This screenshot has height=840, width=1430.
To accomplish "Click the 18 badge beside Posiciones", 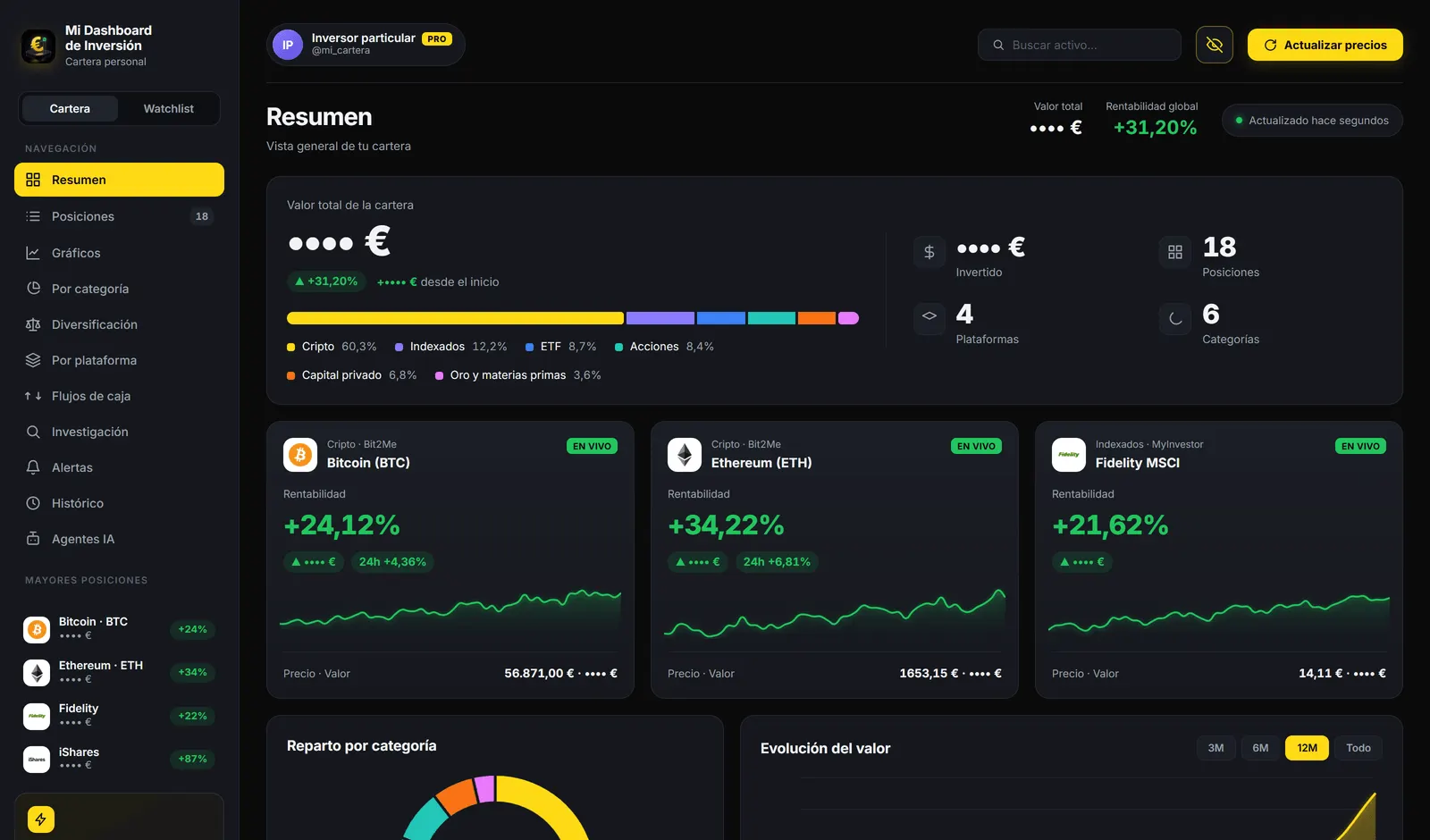I will coord(202,216).
